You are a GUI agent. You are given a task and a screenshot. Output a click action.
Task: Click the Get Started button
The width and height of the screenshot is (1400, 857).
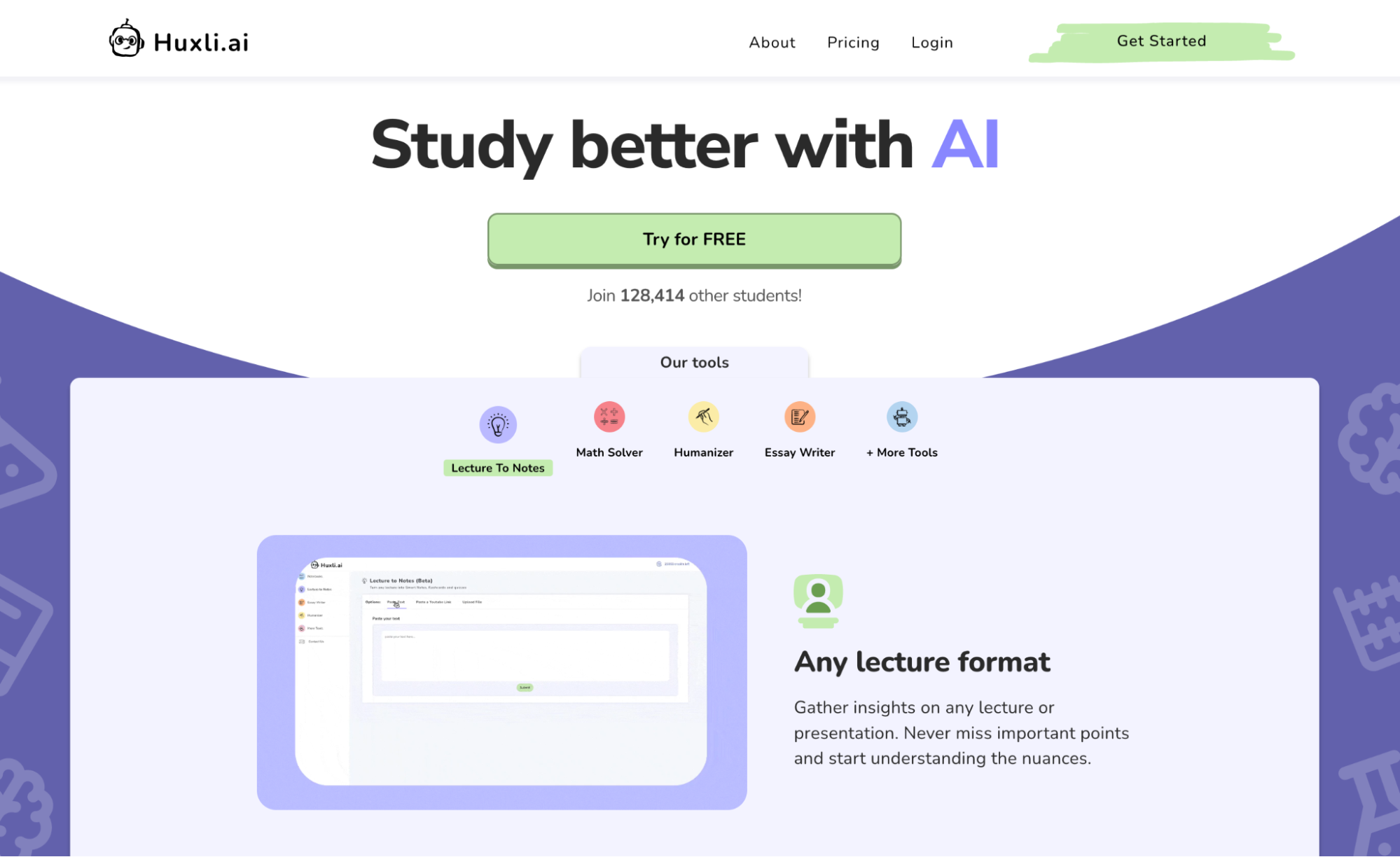tap(1161, 41)
